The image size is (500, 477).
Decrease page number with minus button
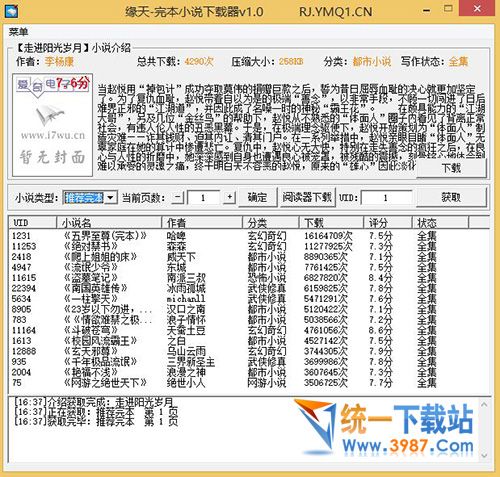178,197
